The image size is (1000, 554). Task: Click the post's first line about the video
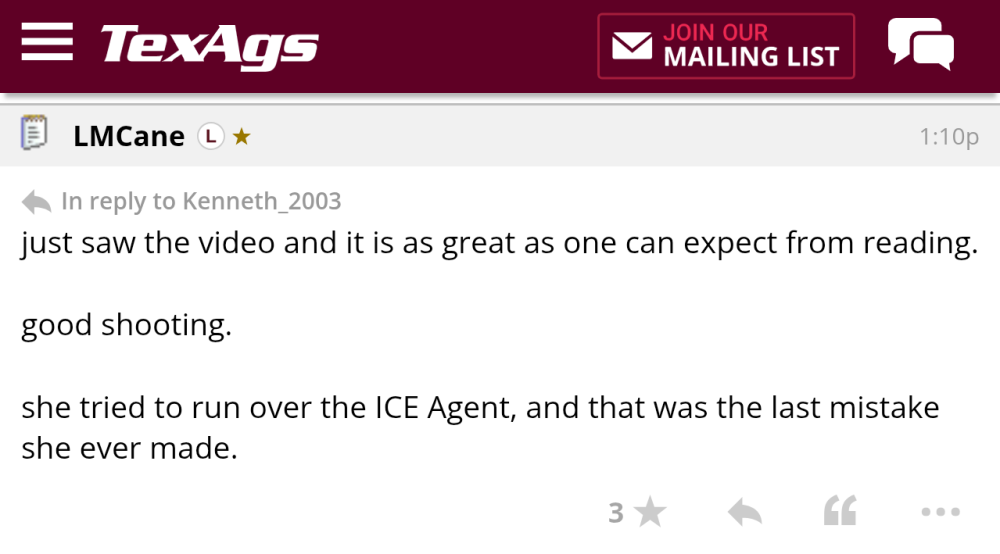(x=498, y=244)
